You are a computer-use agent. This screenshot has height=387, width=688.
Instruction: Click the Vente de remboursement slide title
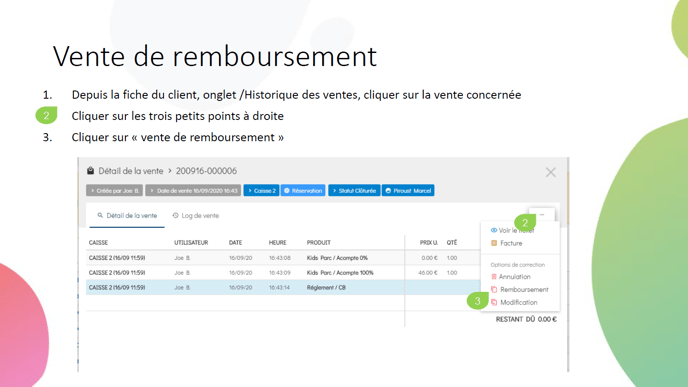point(215,56)
